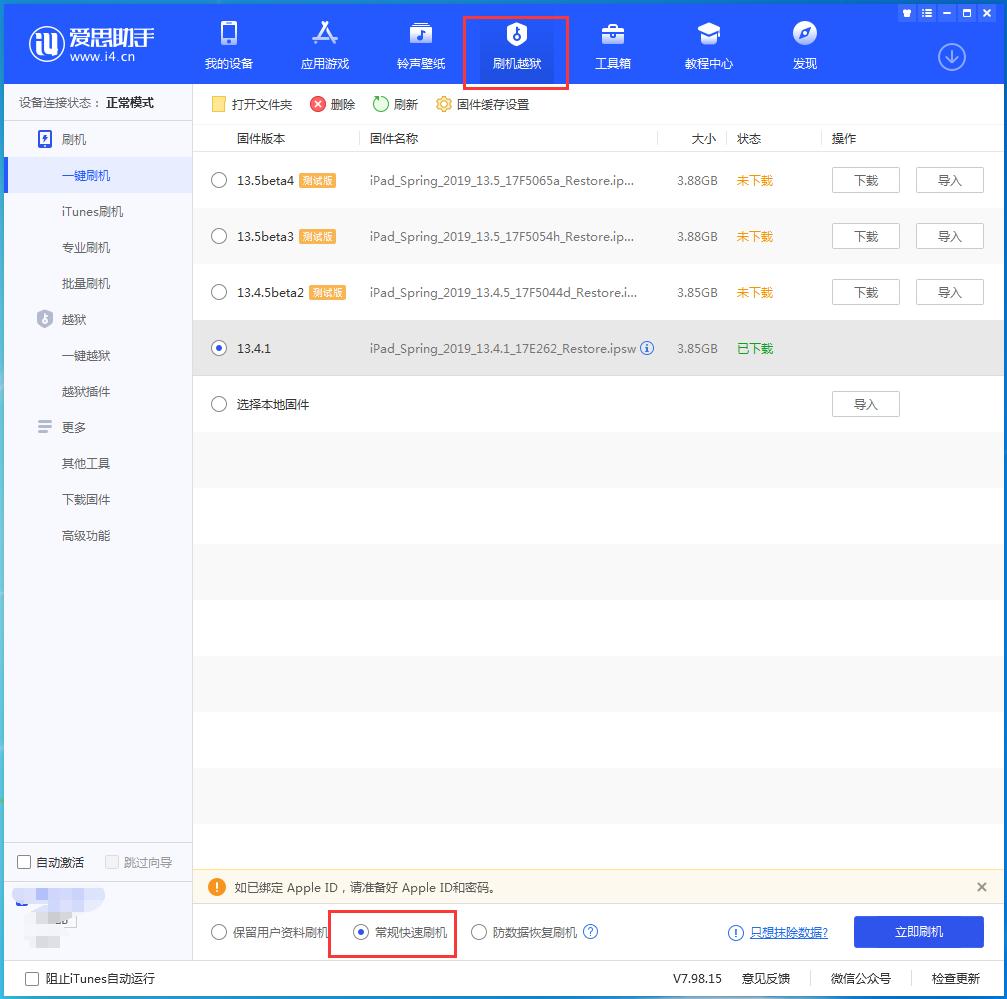Click the 立即刷机 button
The width and height of the screenshot is (1007, 999).
pos(917,931)
